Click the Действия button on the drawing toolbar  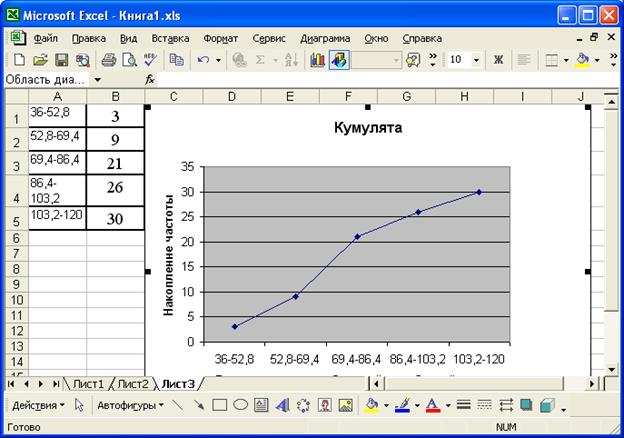click(x=37, y=405)
